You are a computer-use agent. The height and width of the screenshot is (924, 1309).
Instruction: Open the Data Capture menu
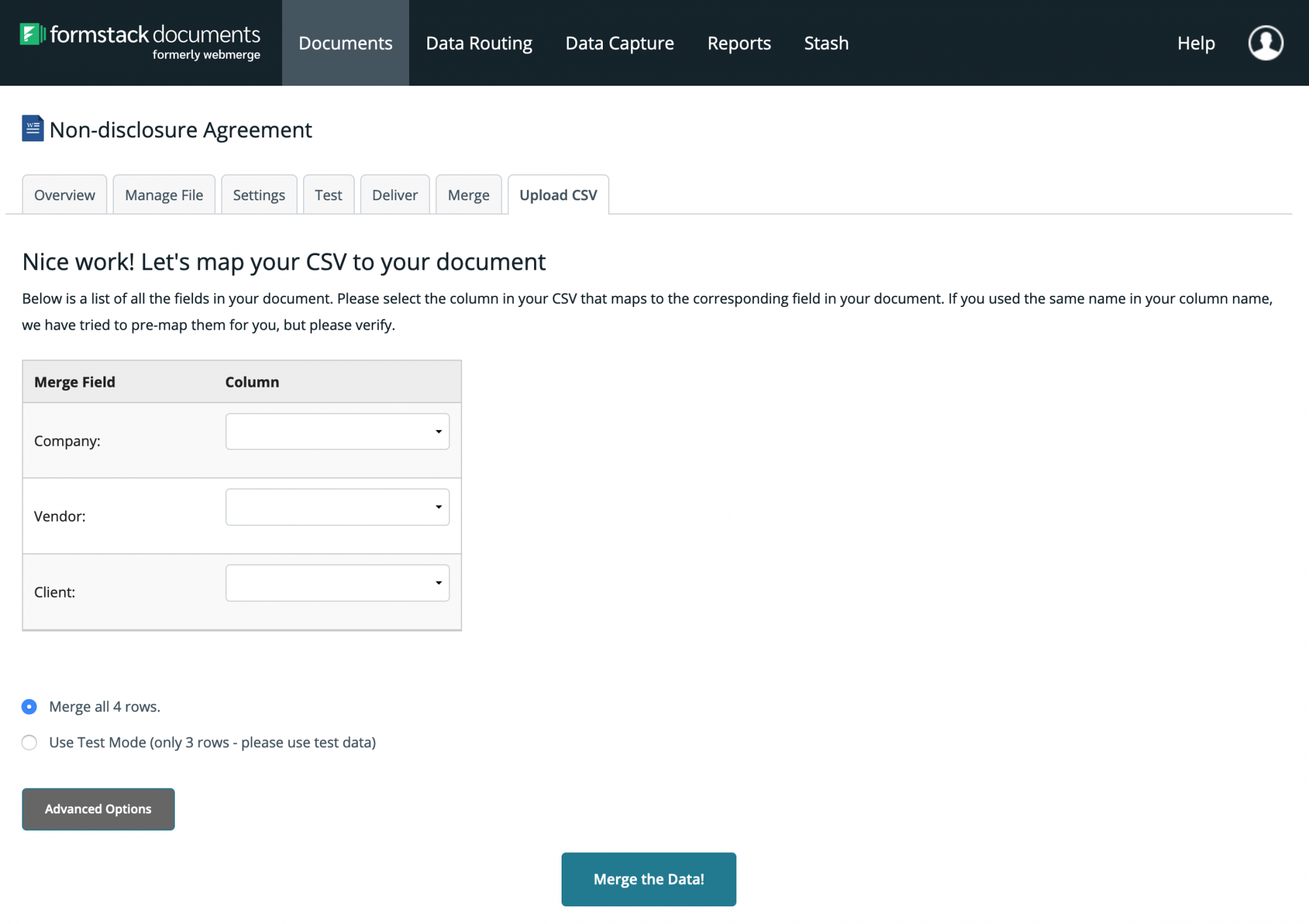pyautogui.click(x=619, y=43)
